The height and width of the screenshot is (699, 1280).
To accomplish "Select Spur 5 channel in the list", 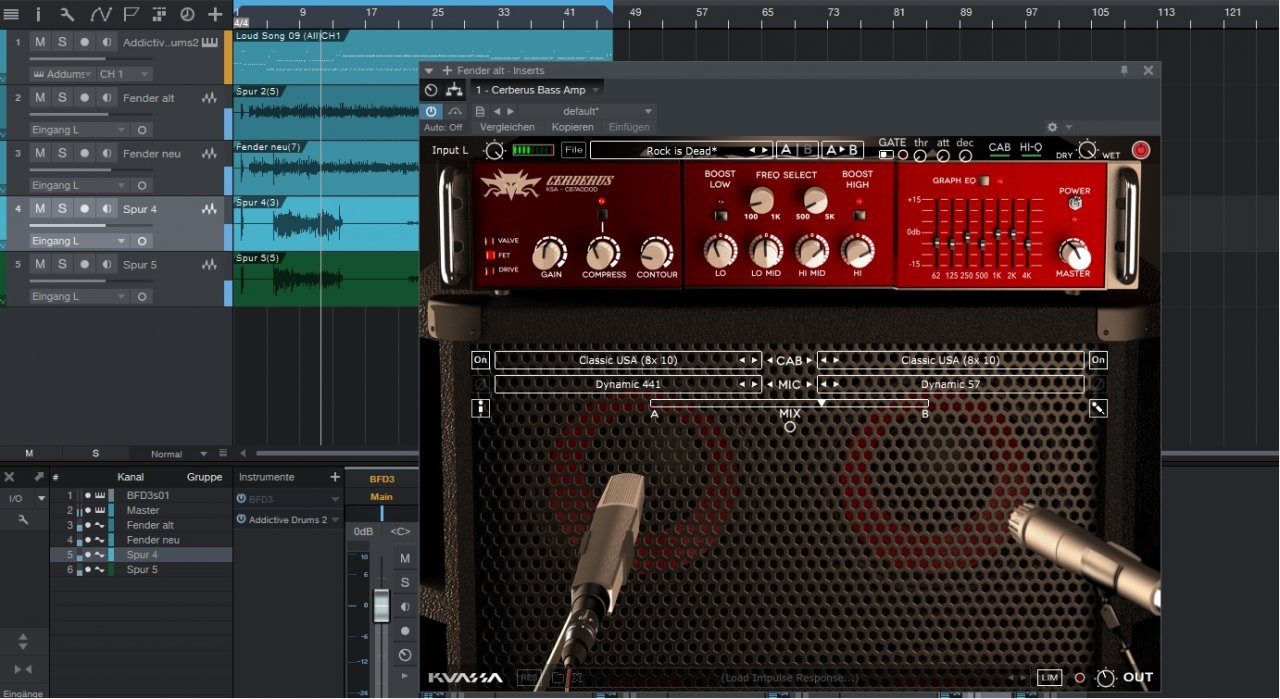I will 141,570.
